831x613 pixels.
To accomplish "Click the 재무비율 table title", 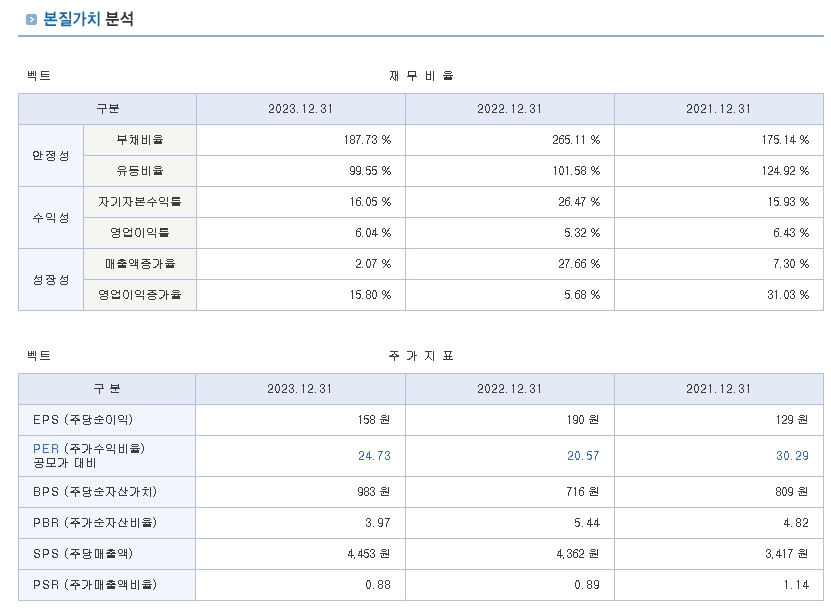I will click(421, 76).
